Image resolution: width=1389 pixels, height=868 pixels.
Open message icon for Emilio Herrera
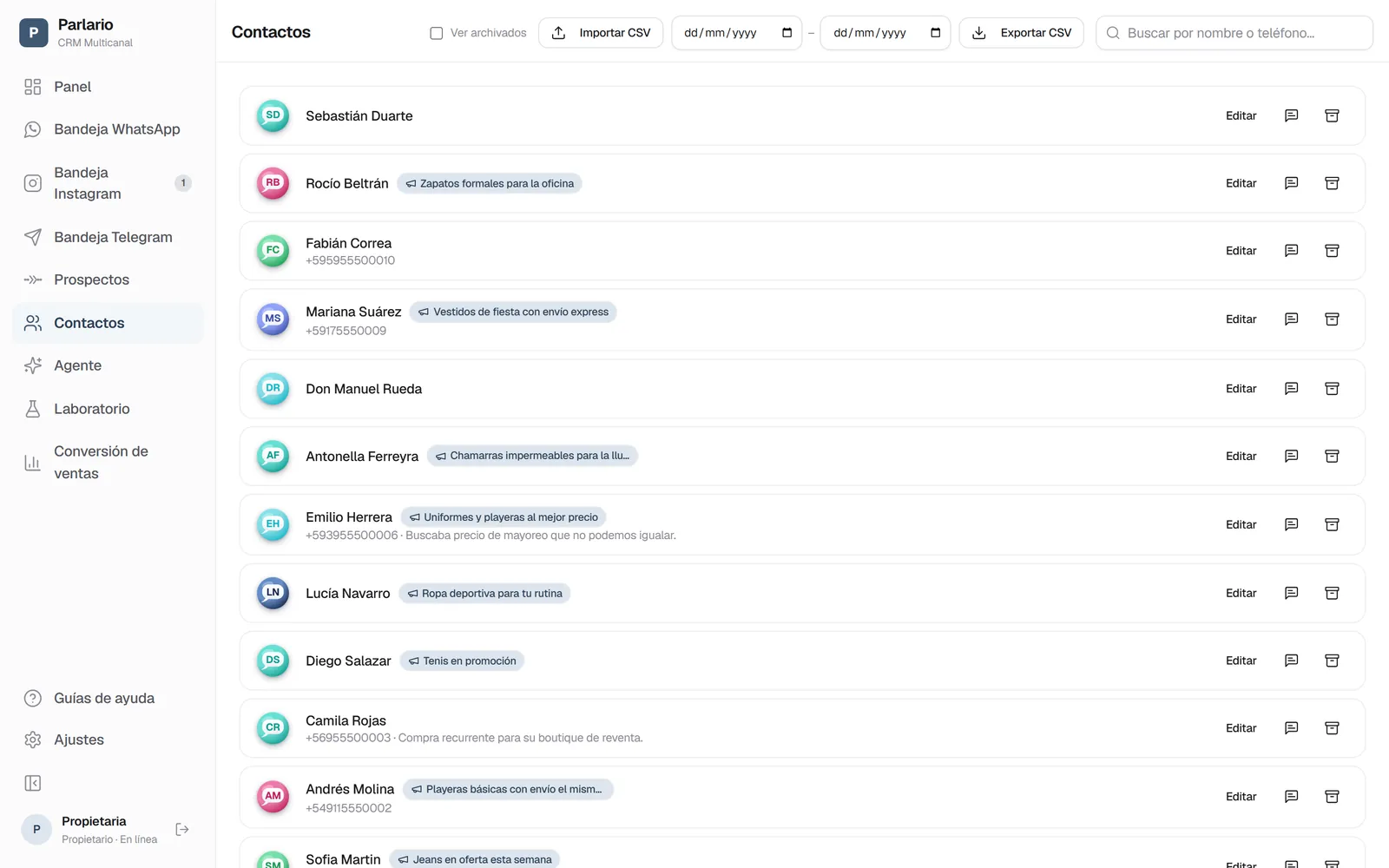click(1291, 524)
